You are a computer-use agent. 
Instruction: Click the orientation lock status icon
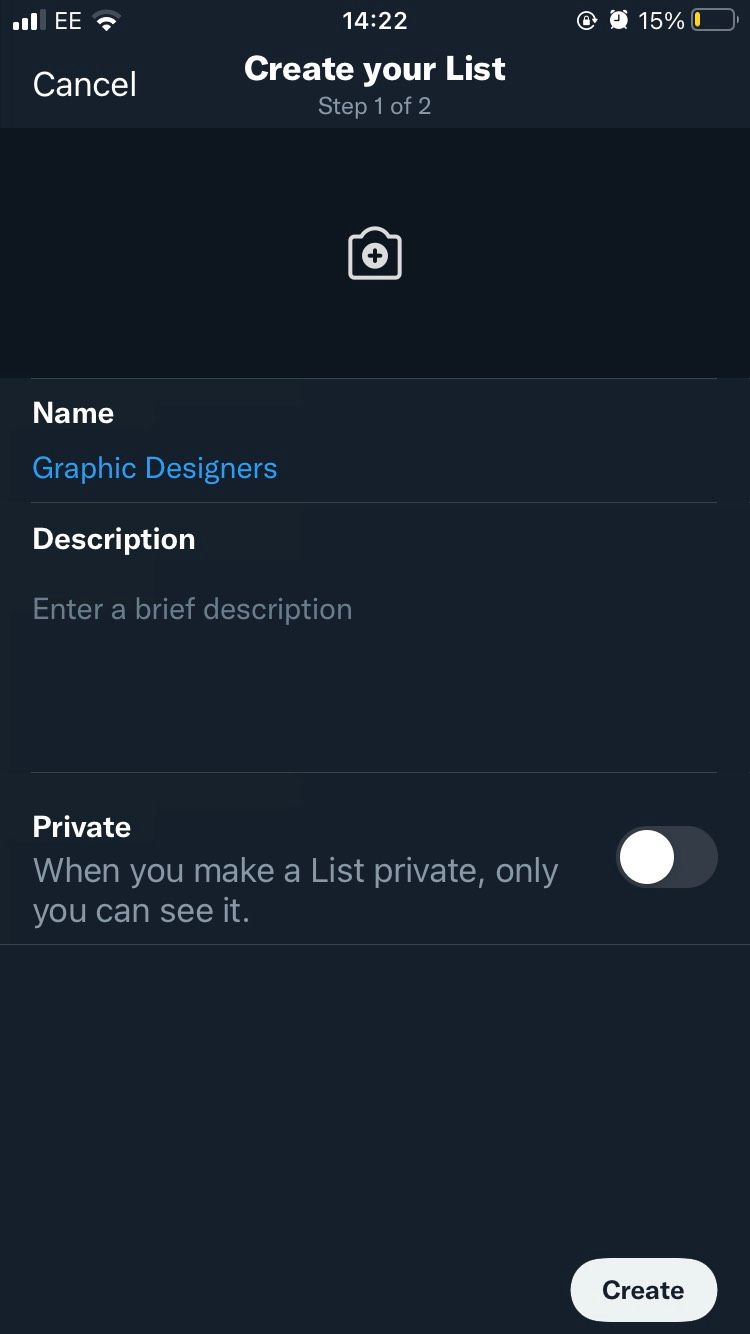[x=587, y=21]
